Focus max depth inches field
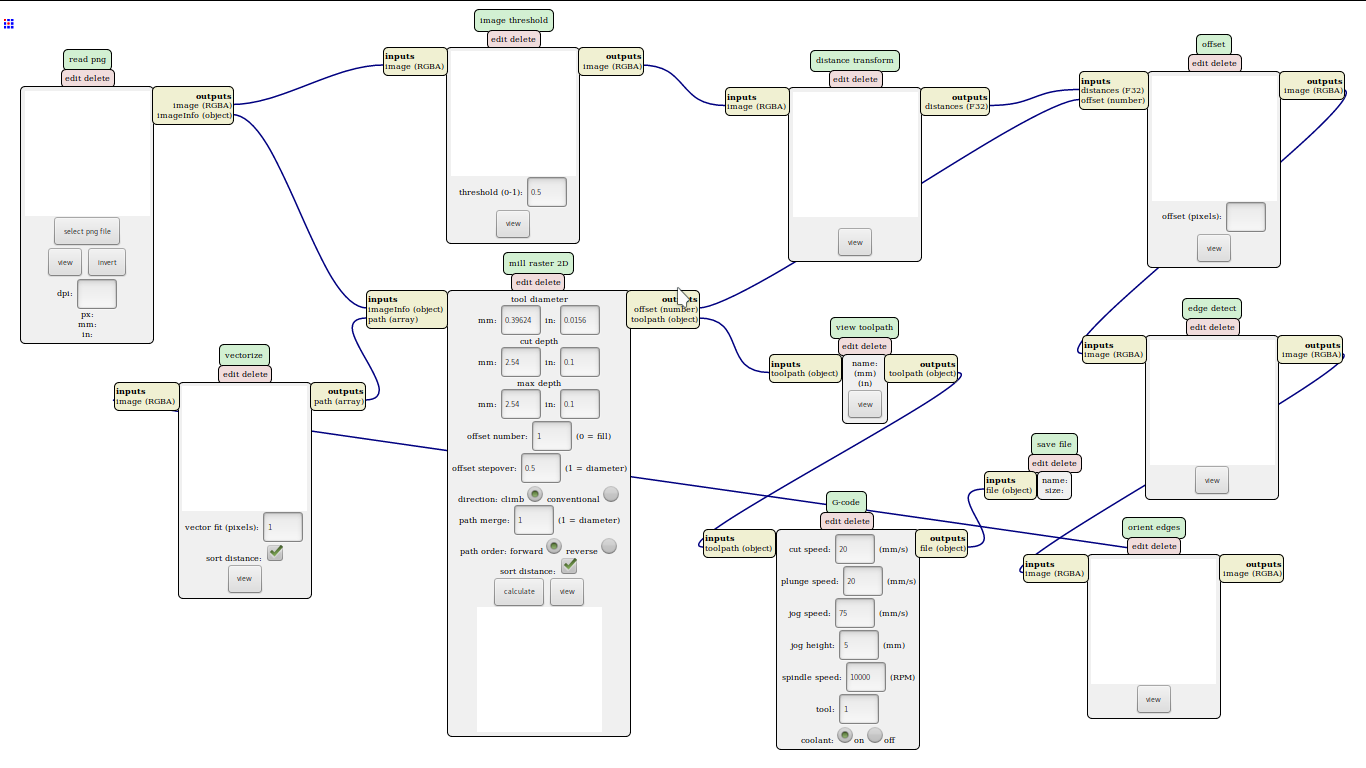 [580, 404]
